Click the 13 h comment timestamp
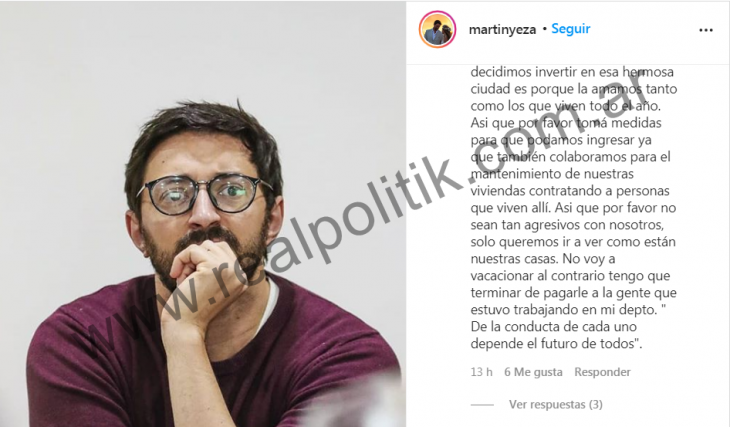Screen dimensions: 730x427 click(x=481, y=372)
